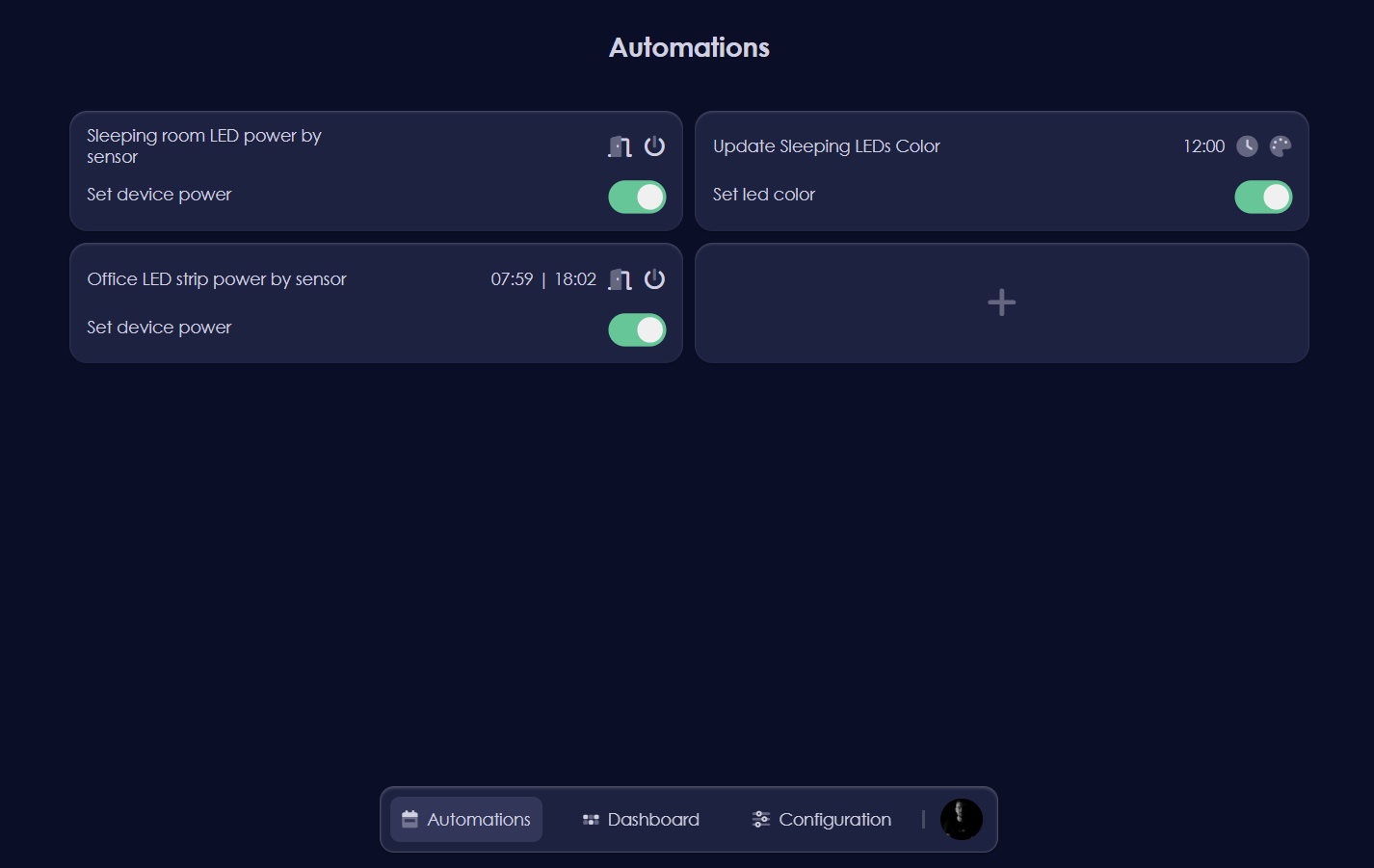Click the grid icon beside Dashboard label

pos(591,819)
